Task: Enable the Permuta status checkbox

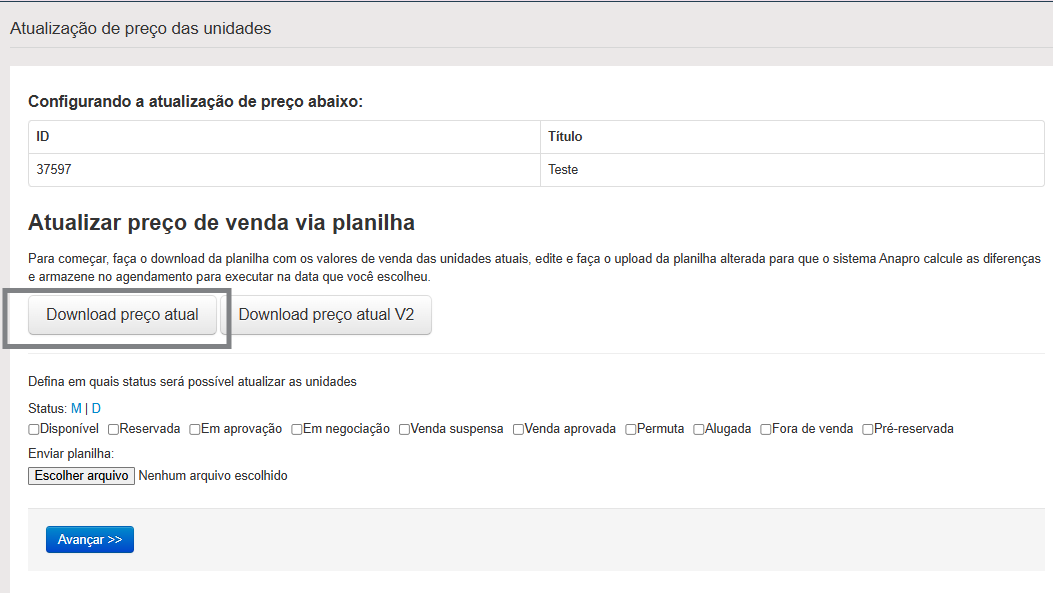Action: click(x=631, y=429)
